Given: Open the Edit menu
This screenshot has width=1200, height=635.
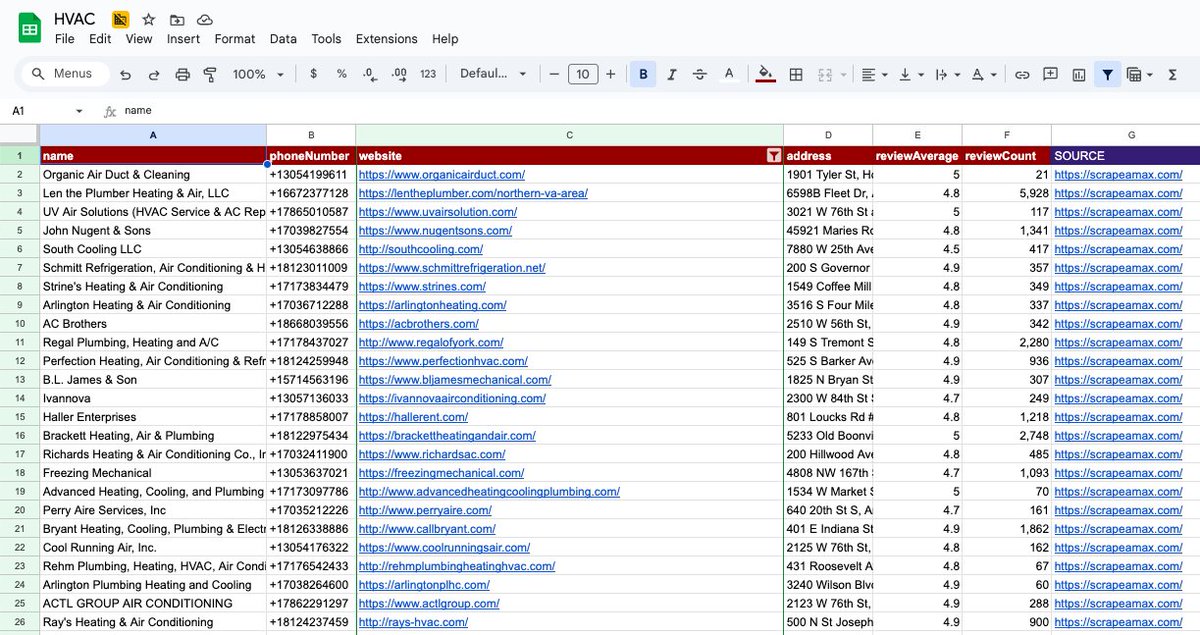Looking at the screenshot, I should [x=100, y=39].
